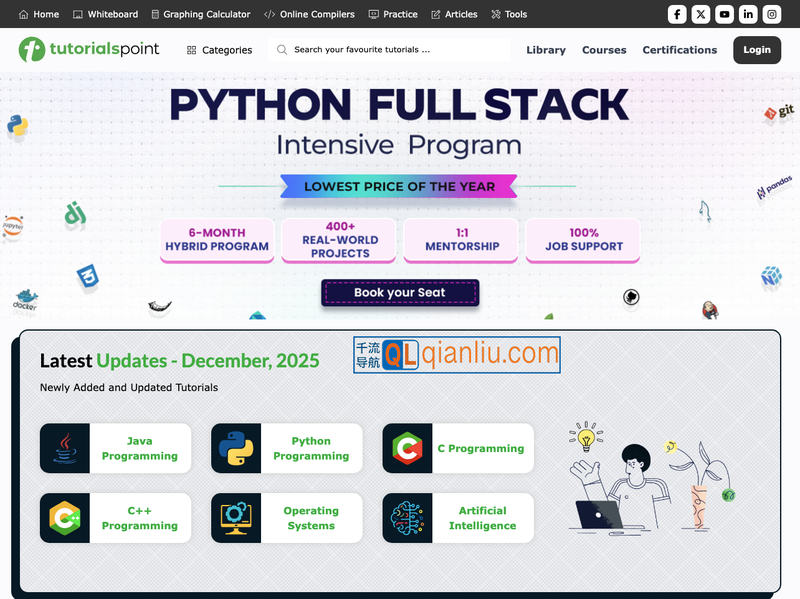The height and width of the screenshot is (599, 800).
Task: Click the Python logo tutorial icon
Action: 236,448
